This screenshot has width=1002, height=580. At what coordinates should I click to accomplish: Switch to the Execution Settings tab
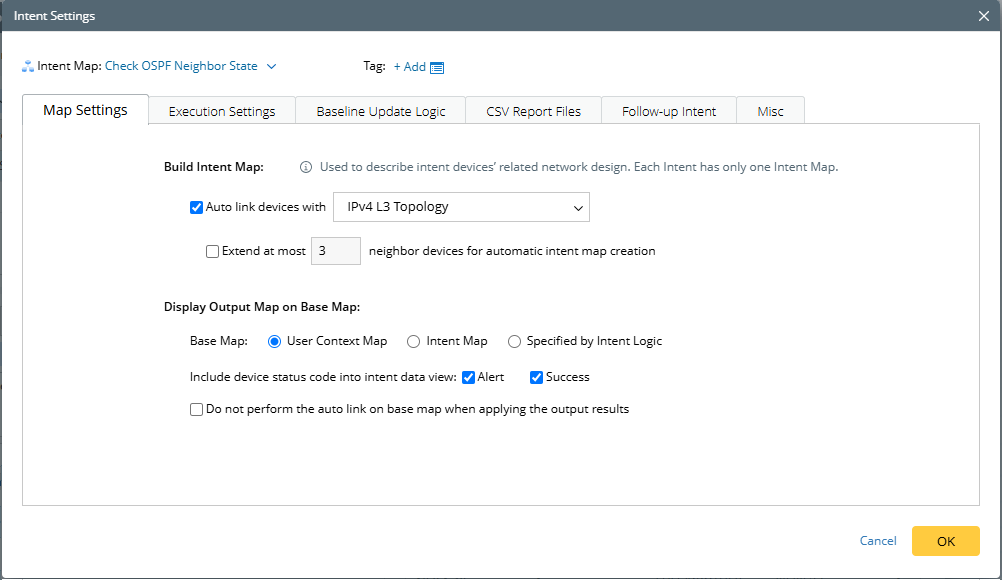coord(222,111)
